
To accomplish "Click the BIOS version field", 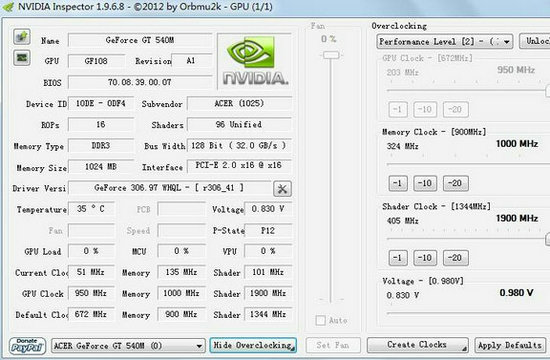I will (140, 82).
